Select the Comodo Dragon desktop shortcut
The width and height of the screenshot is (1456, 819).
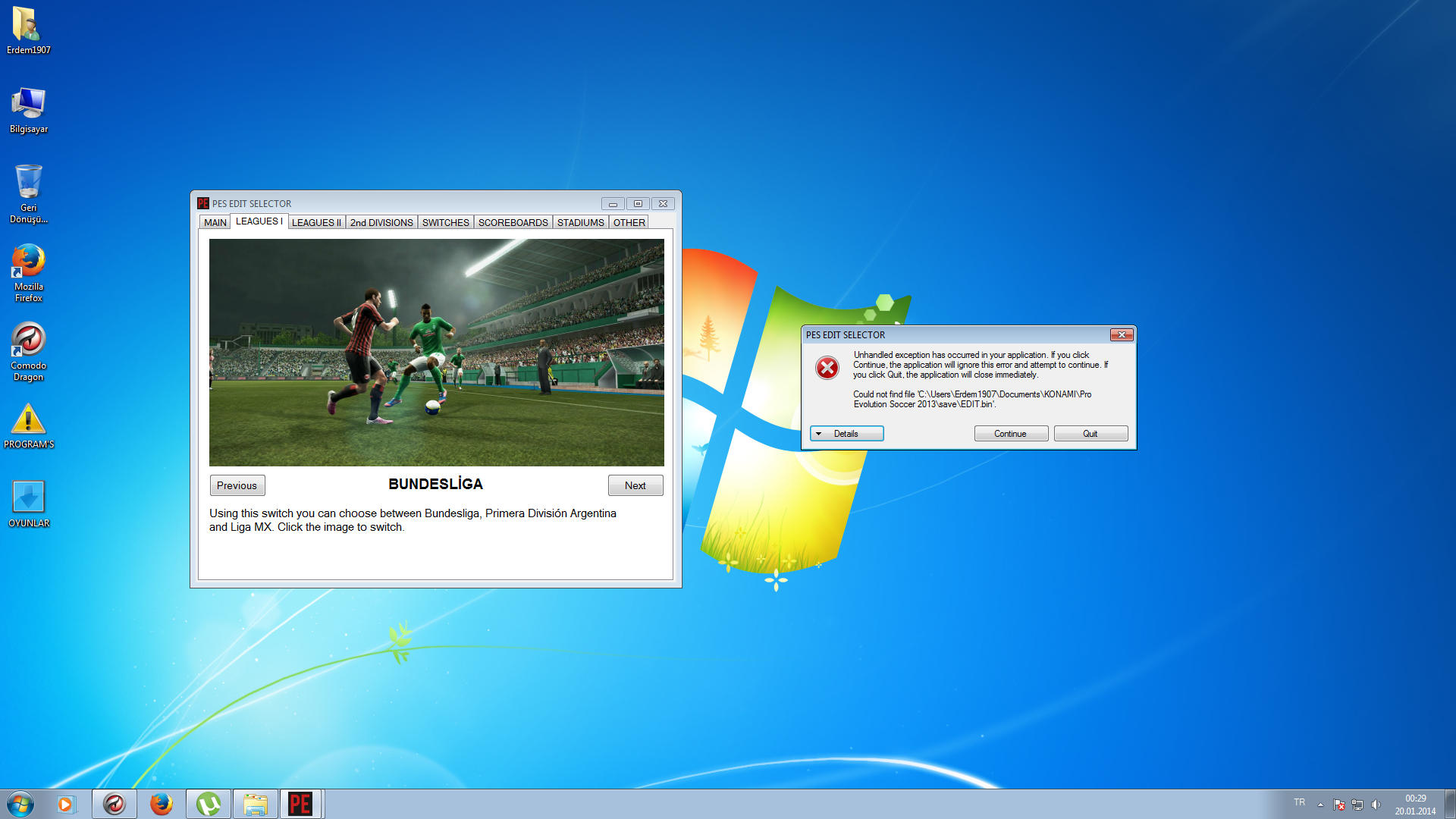coord(28,352)
